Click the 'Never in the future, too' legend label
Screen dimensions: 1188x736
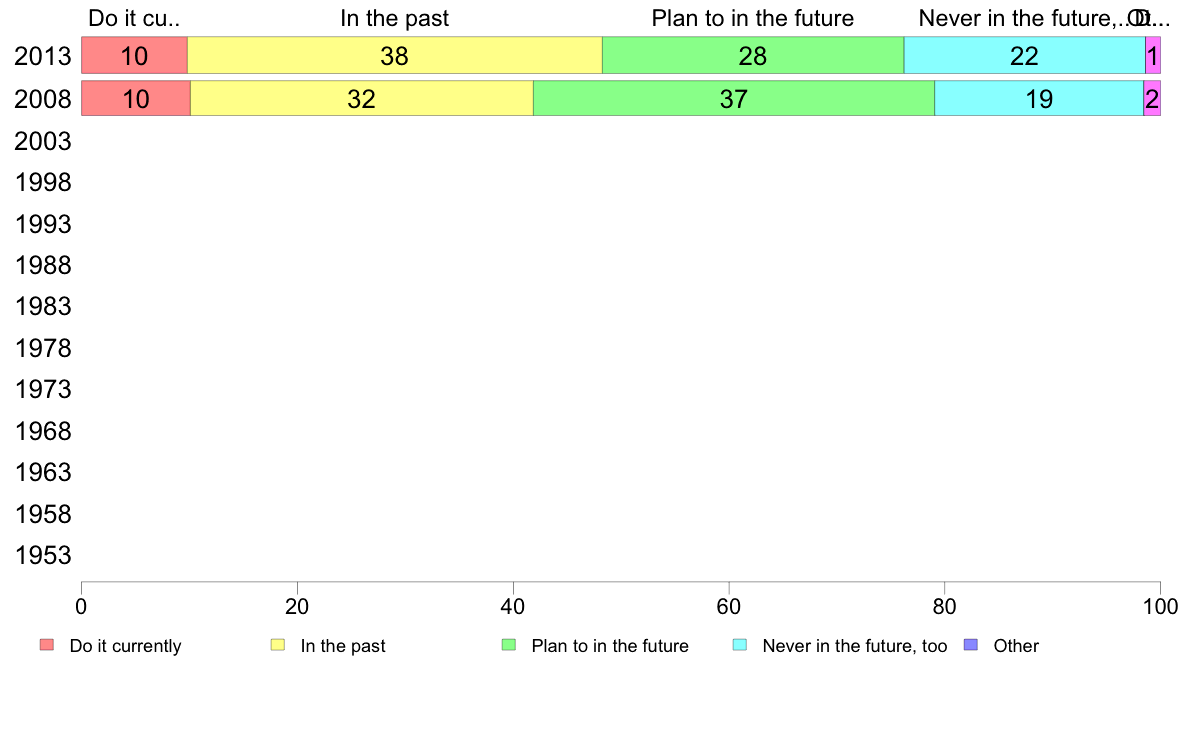pos(855,646)
